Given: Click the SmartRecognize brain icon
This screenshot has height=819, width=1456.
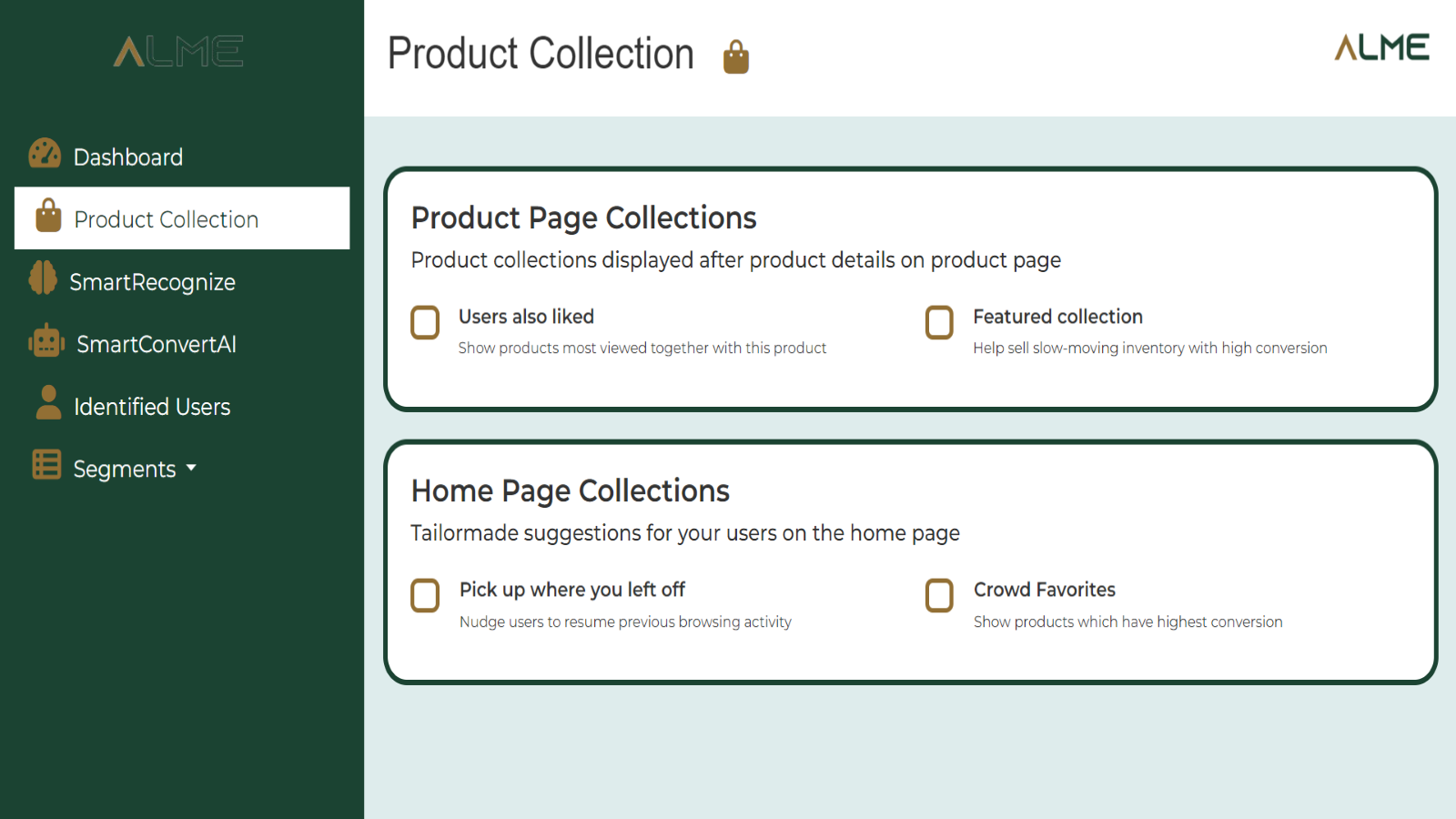Looking at the screenshot, I should (x=43, y=278).
